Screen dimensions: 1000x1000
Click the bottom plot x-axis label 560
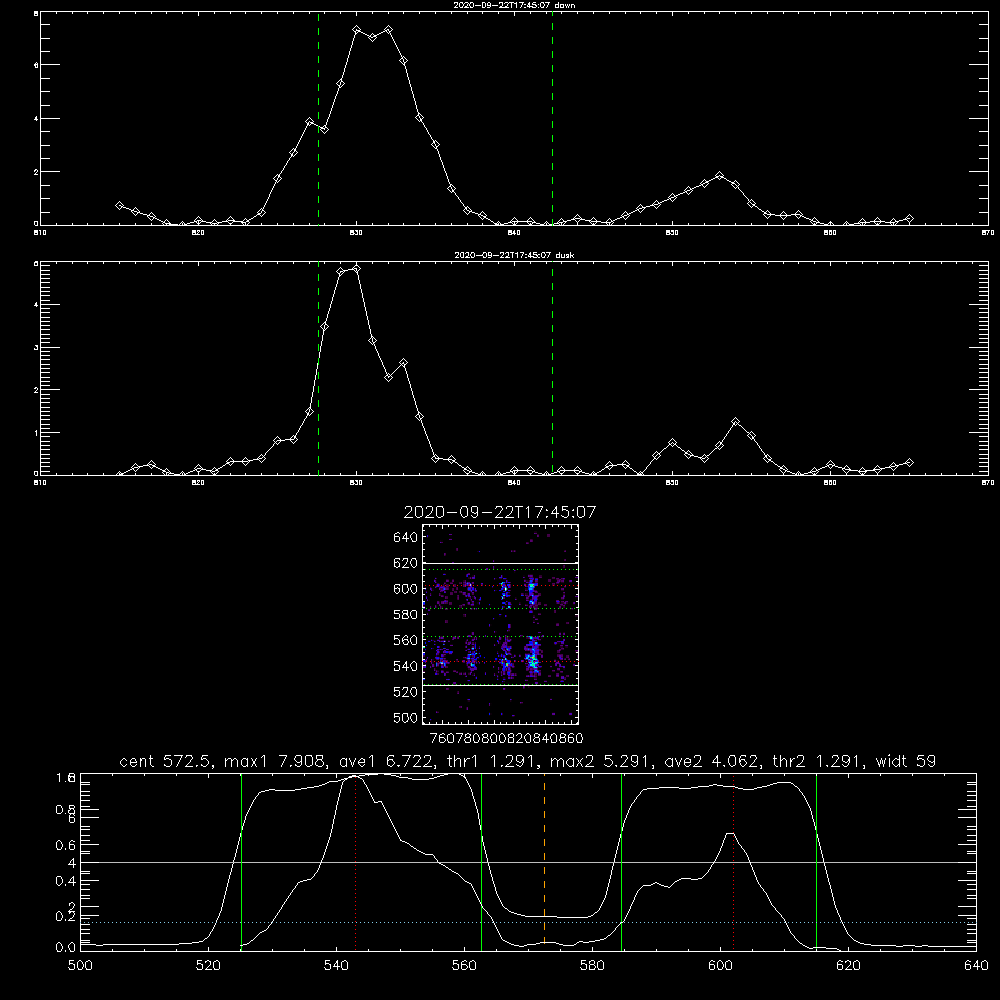[464, 966]
